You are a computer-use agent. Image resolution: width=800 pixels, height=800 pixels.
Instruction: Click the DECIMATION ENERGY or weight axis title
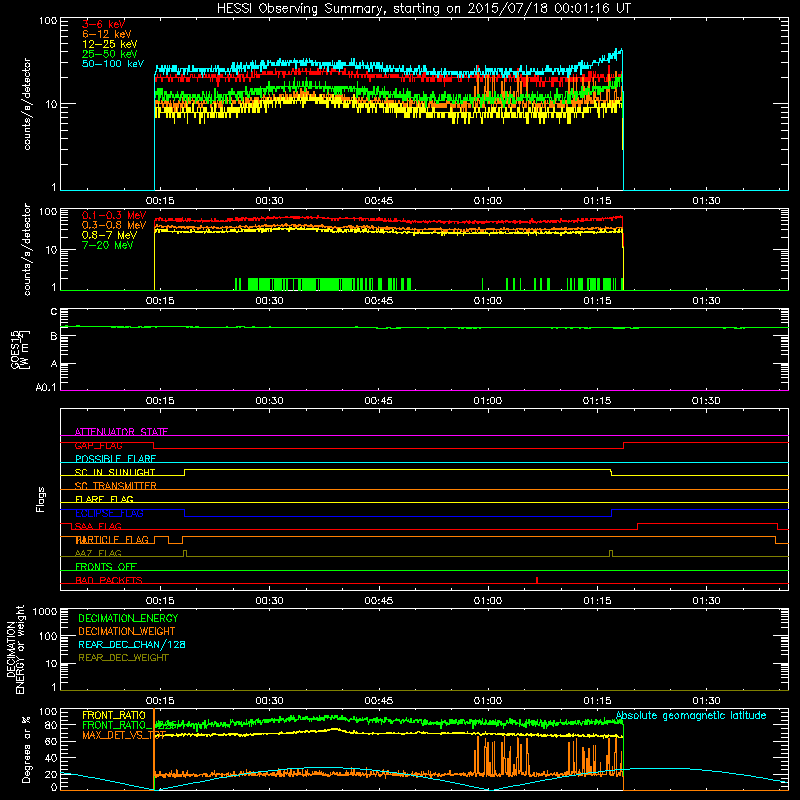pyautogui.click(x=15, y=649)
